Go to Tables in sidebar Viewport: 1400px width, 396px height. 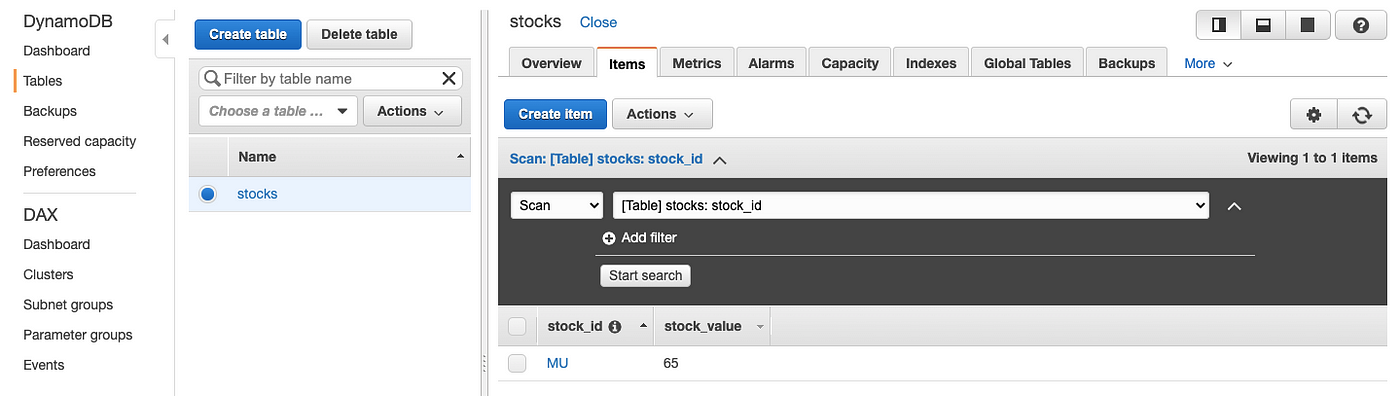(43, 81)
